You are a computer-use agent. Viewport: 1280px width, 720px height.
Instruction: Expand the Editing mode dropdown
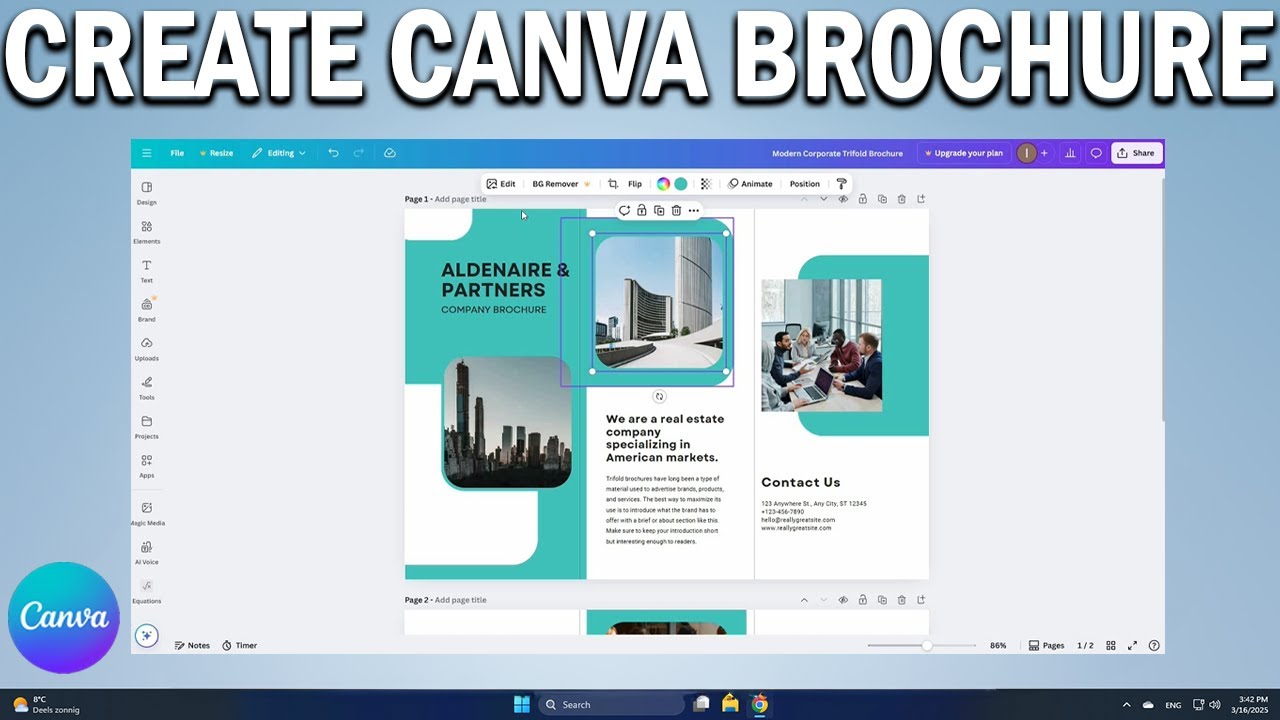[279, 153]
